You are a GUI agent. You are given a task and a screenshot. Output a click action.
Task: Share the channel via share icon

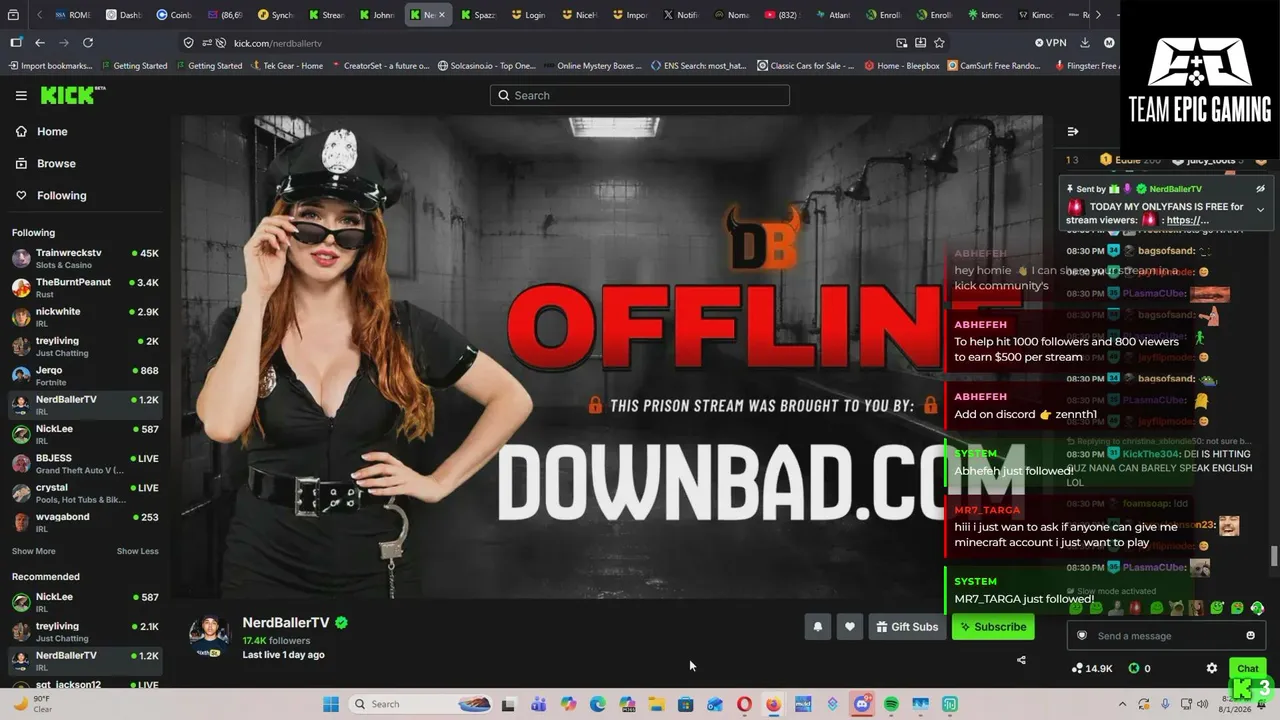pyautogui.click(x=1021, y=660)
